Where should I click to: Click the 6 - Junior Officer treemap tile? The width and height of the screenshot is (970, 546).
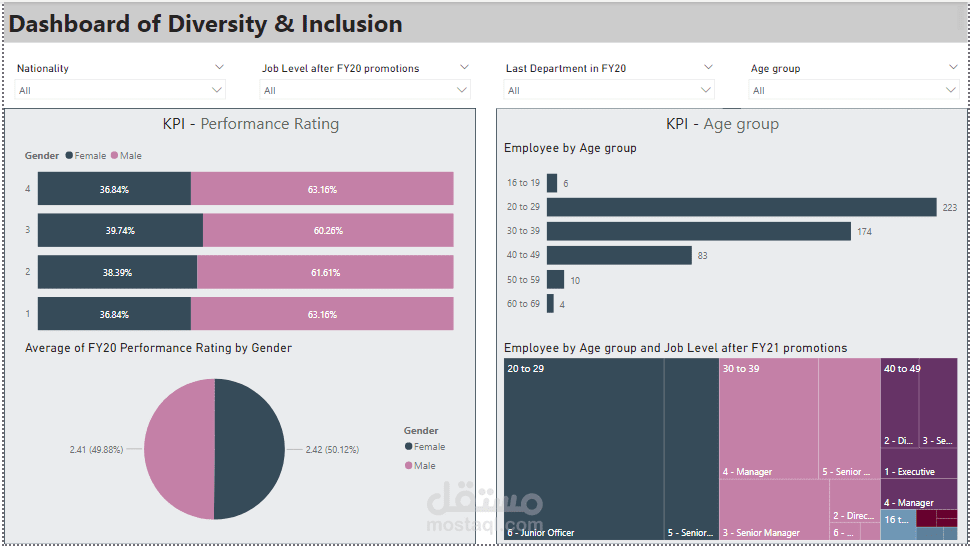[x=583, y=450]
